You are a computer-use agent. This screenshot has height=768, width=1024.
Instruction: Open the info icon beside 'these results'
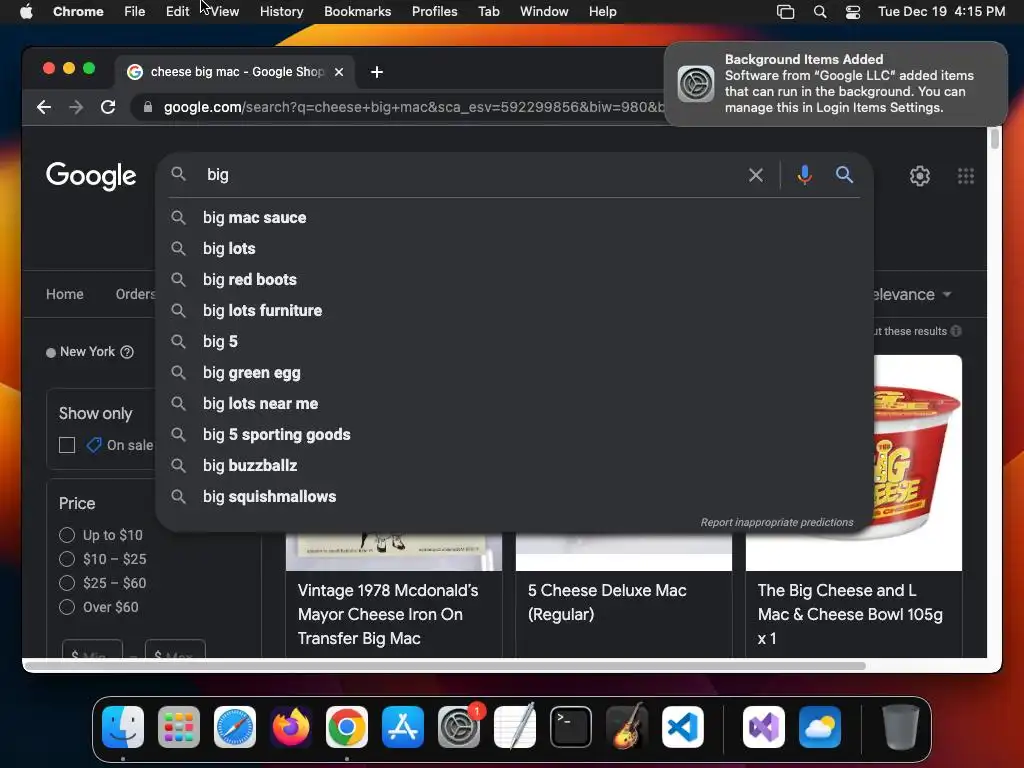pos(956,331)
